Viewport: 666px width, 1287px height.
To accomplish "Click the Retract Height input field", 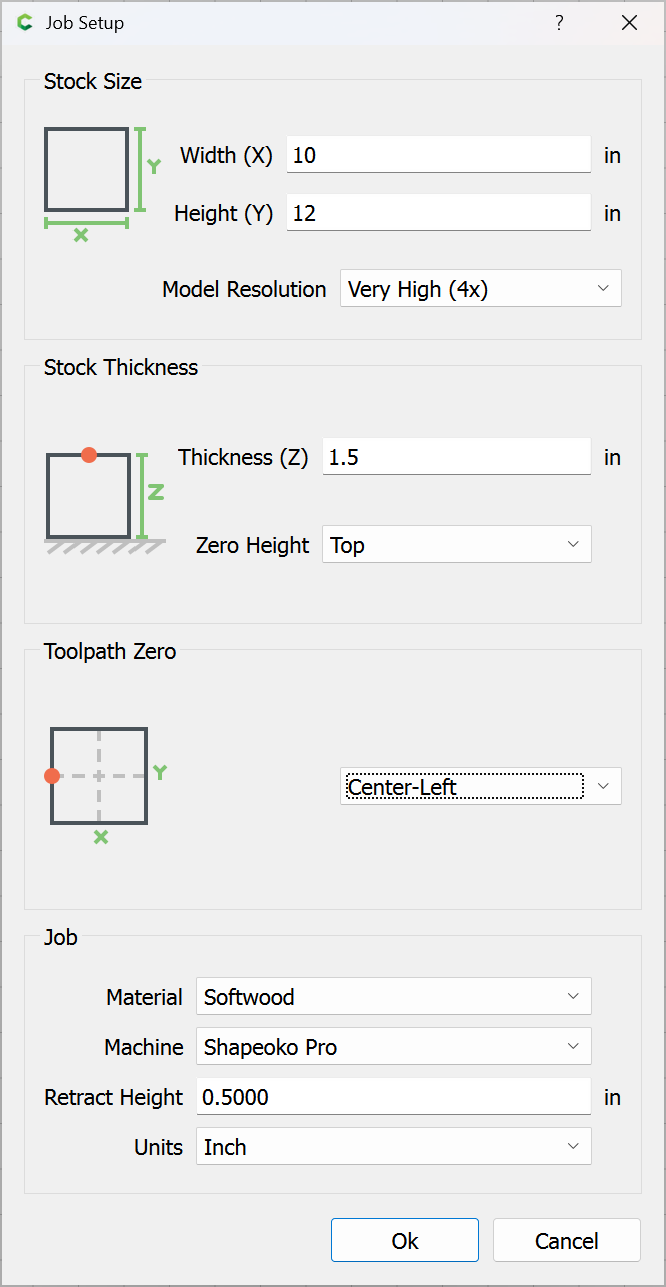I will pyautogui.click(x=393, y=1097).
